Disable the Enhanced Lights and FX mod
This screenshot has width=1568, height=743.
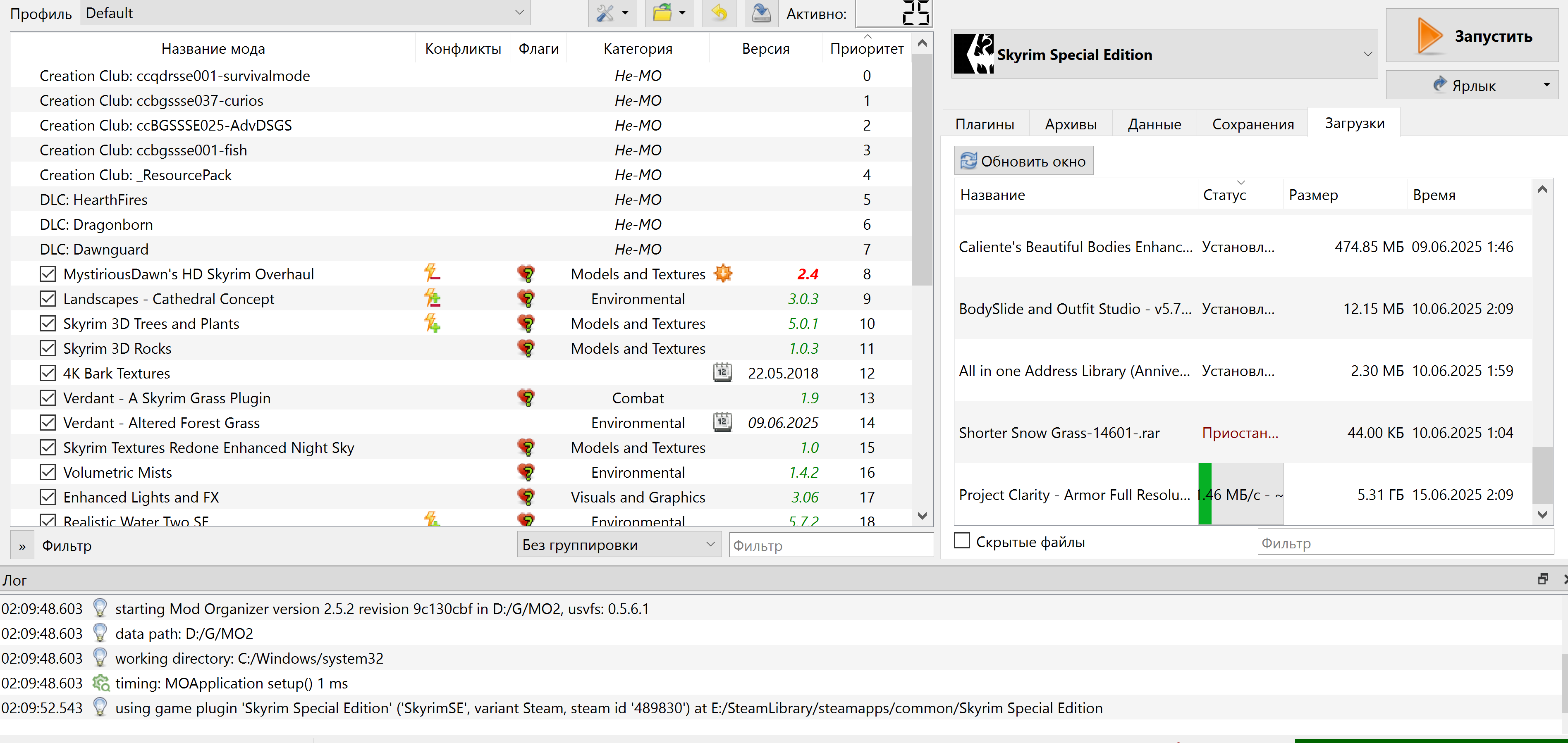48,497
